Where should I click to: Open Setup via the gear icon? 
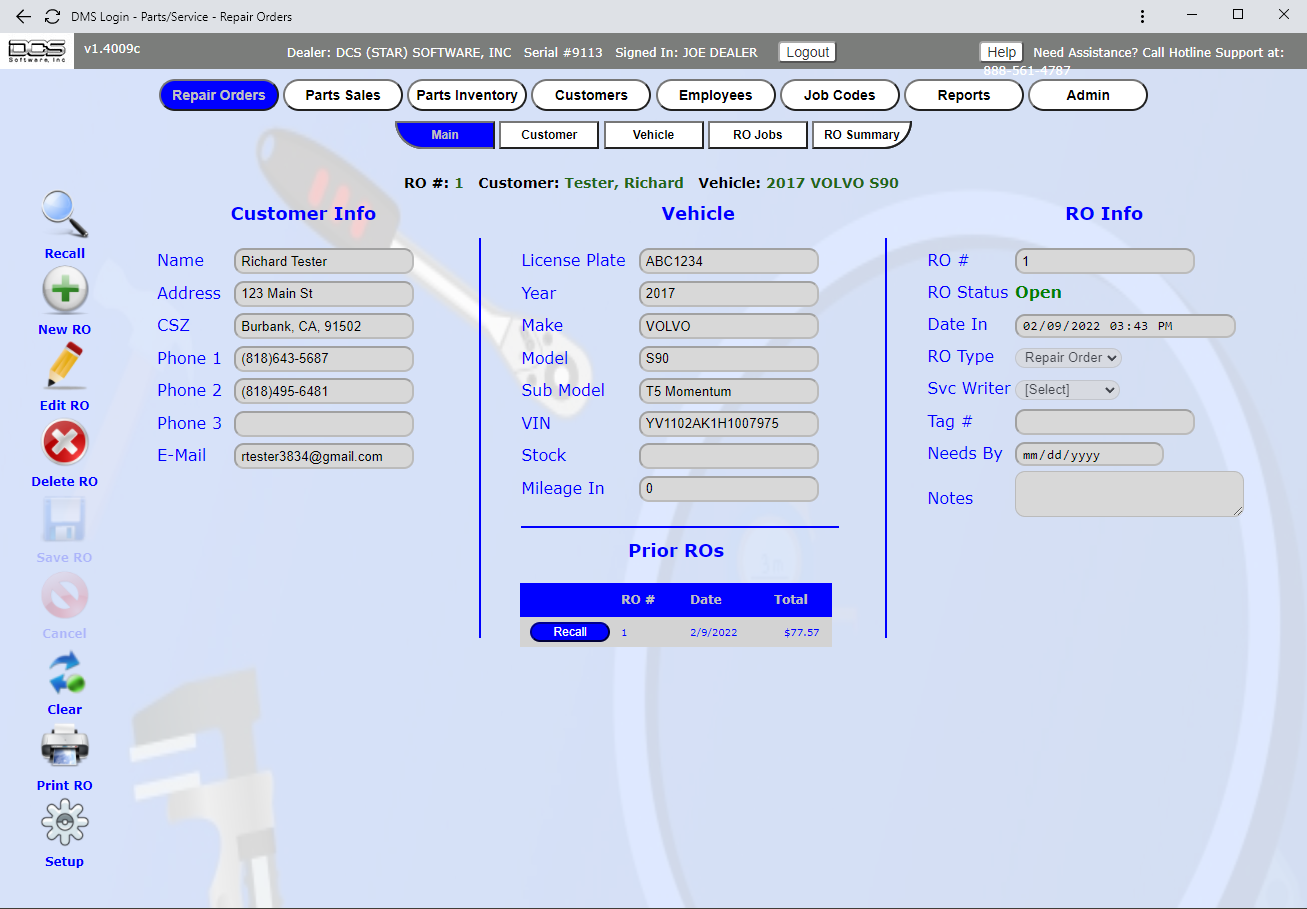(65, 823)
